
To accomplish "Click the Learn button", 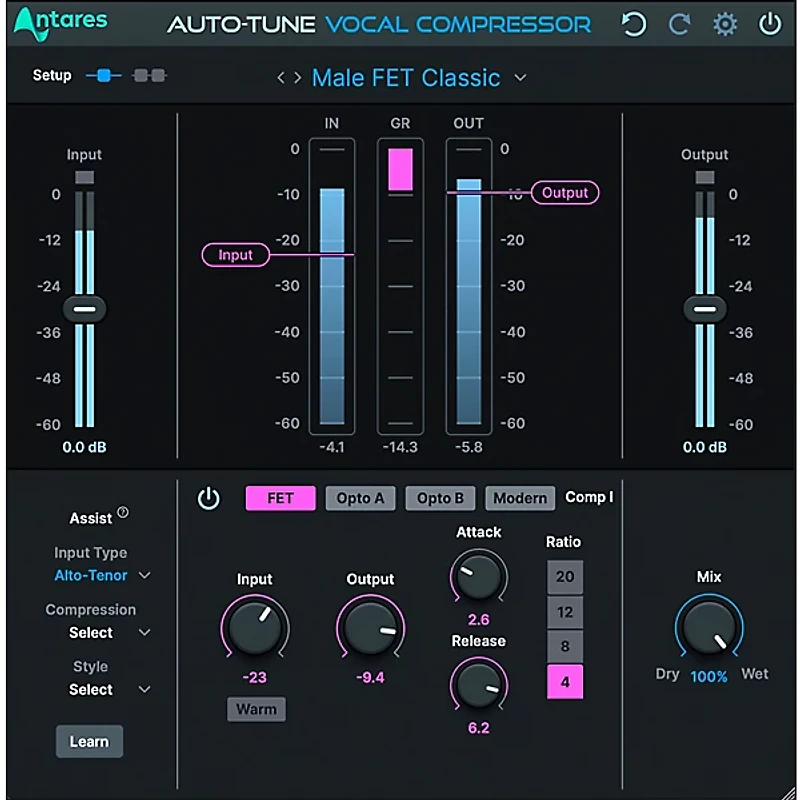I will [x=89, y=741].
